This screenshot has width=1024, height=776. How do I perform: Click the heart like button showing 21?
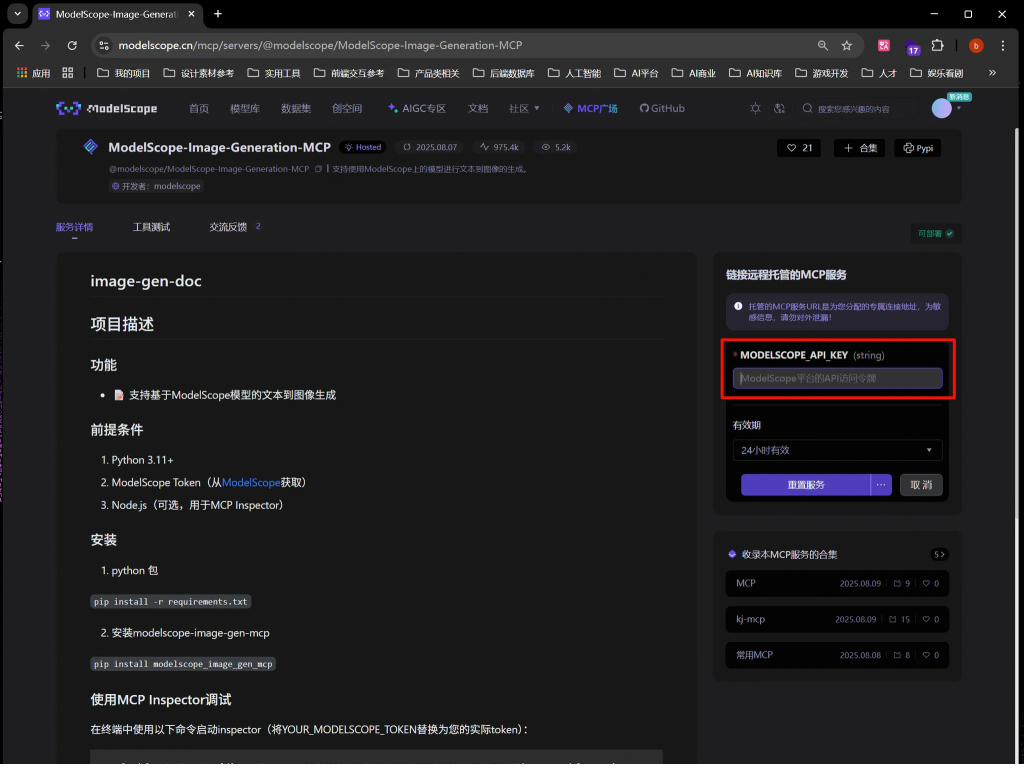click(799, 148)
